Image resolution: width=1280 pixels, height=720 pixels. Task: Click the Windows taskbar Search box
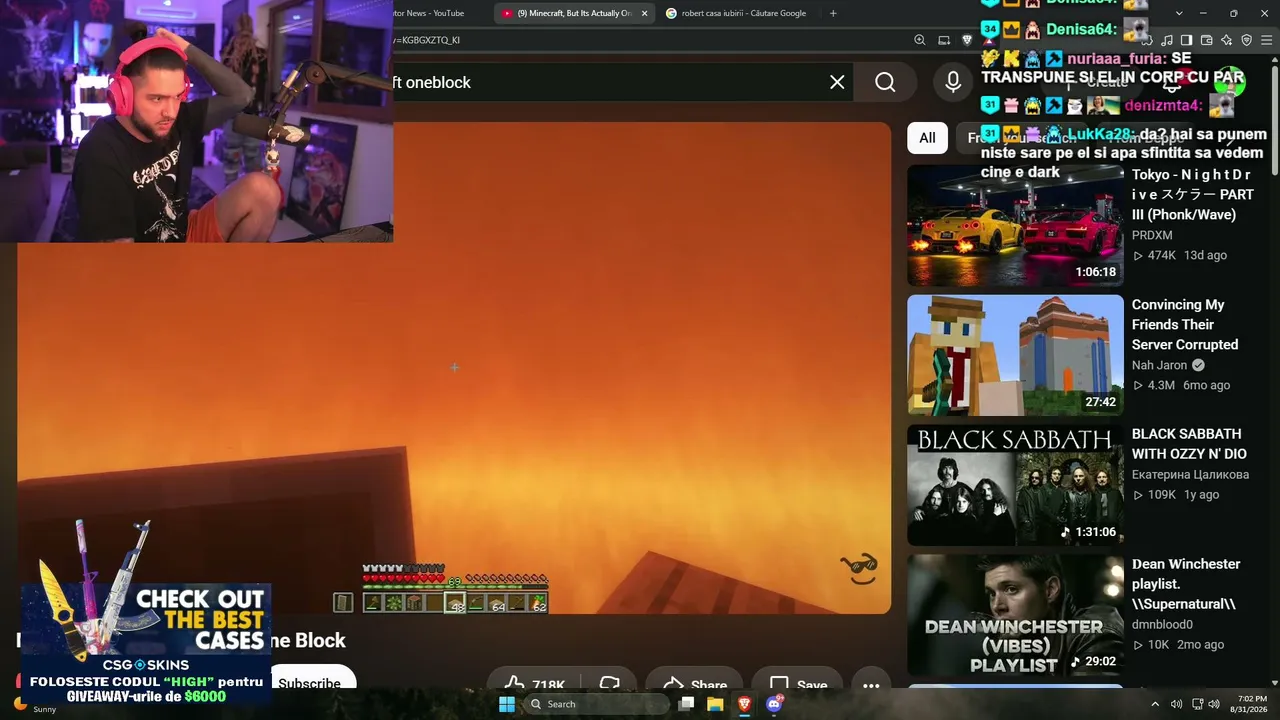point(598,704)
